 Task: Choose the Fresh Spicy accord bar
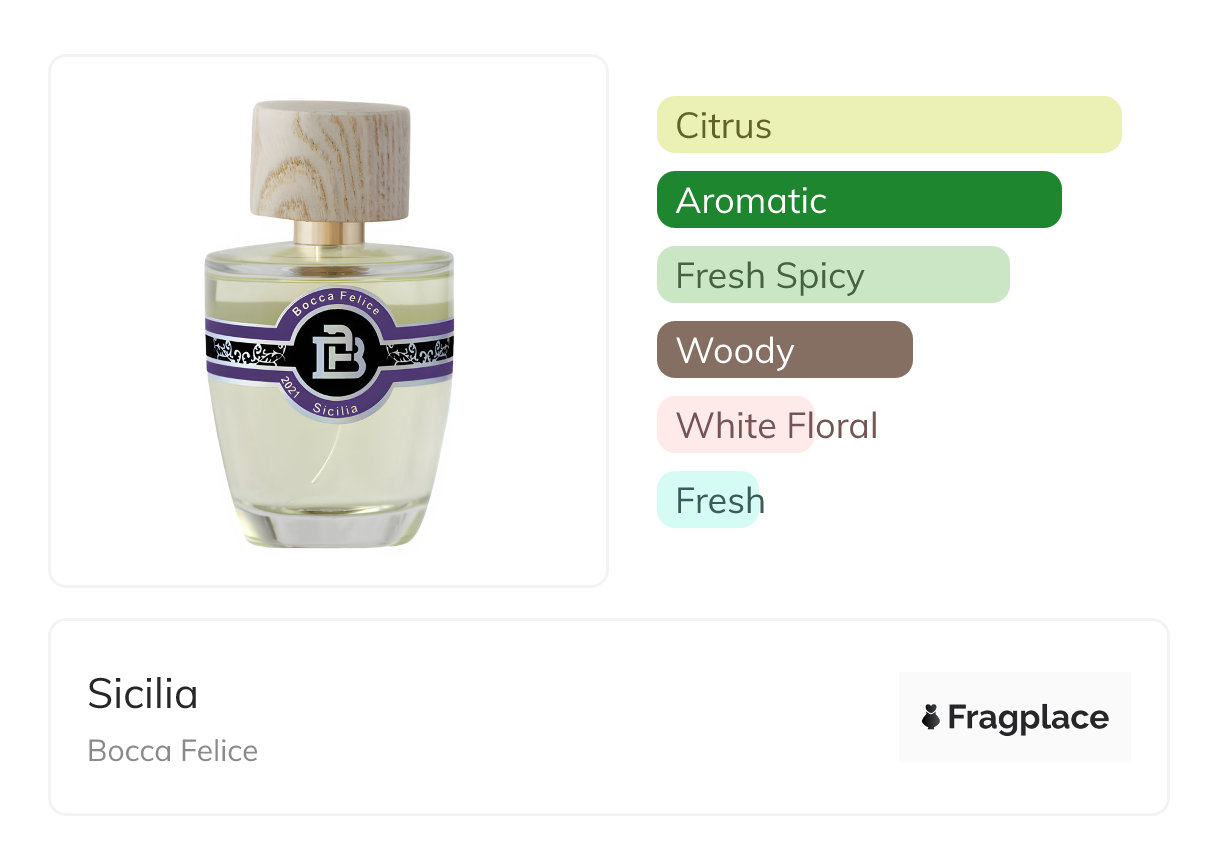pos(832,275)
